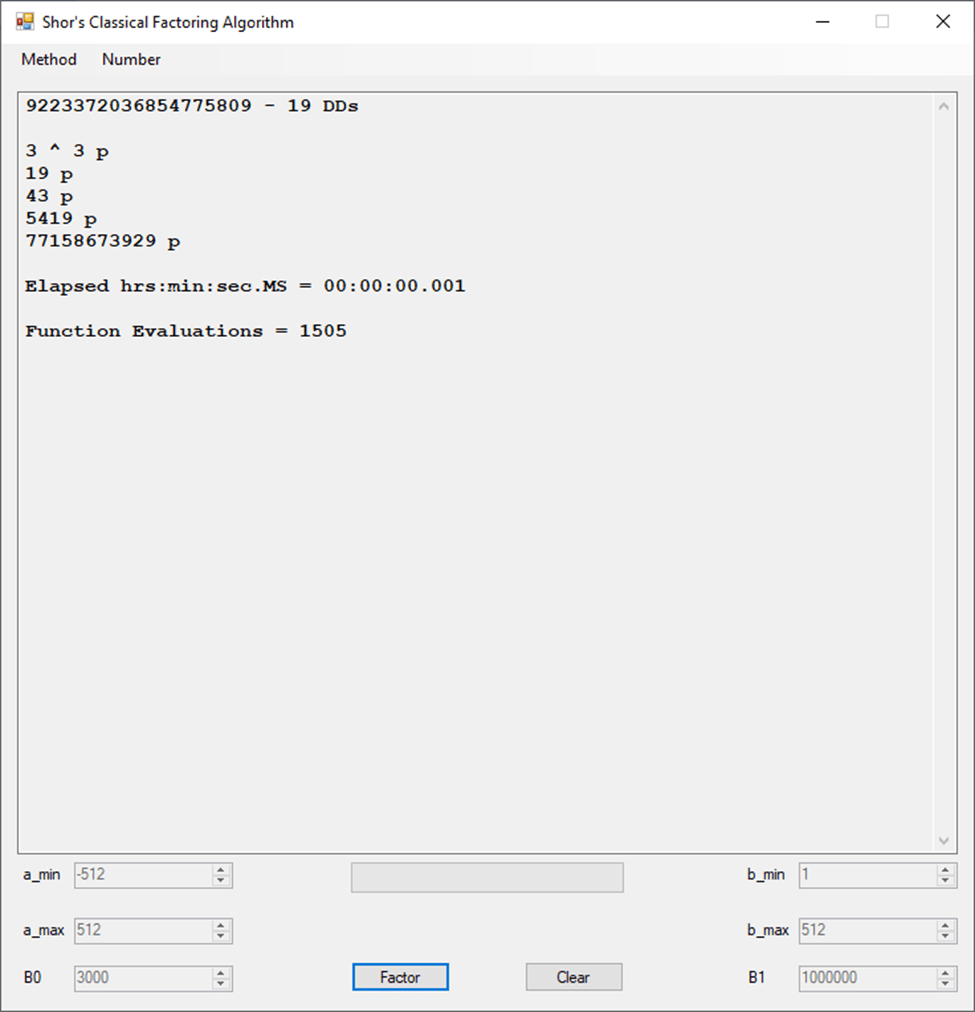Click the a_max input field
The image size is (975, 1012).
click(x=142, y=931)
